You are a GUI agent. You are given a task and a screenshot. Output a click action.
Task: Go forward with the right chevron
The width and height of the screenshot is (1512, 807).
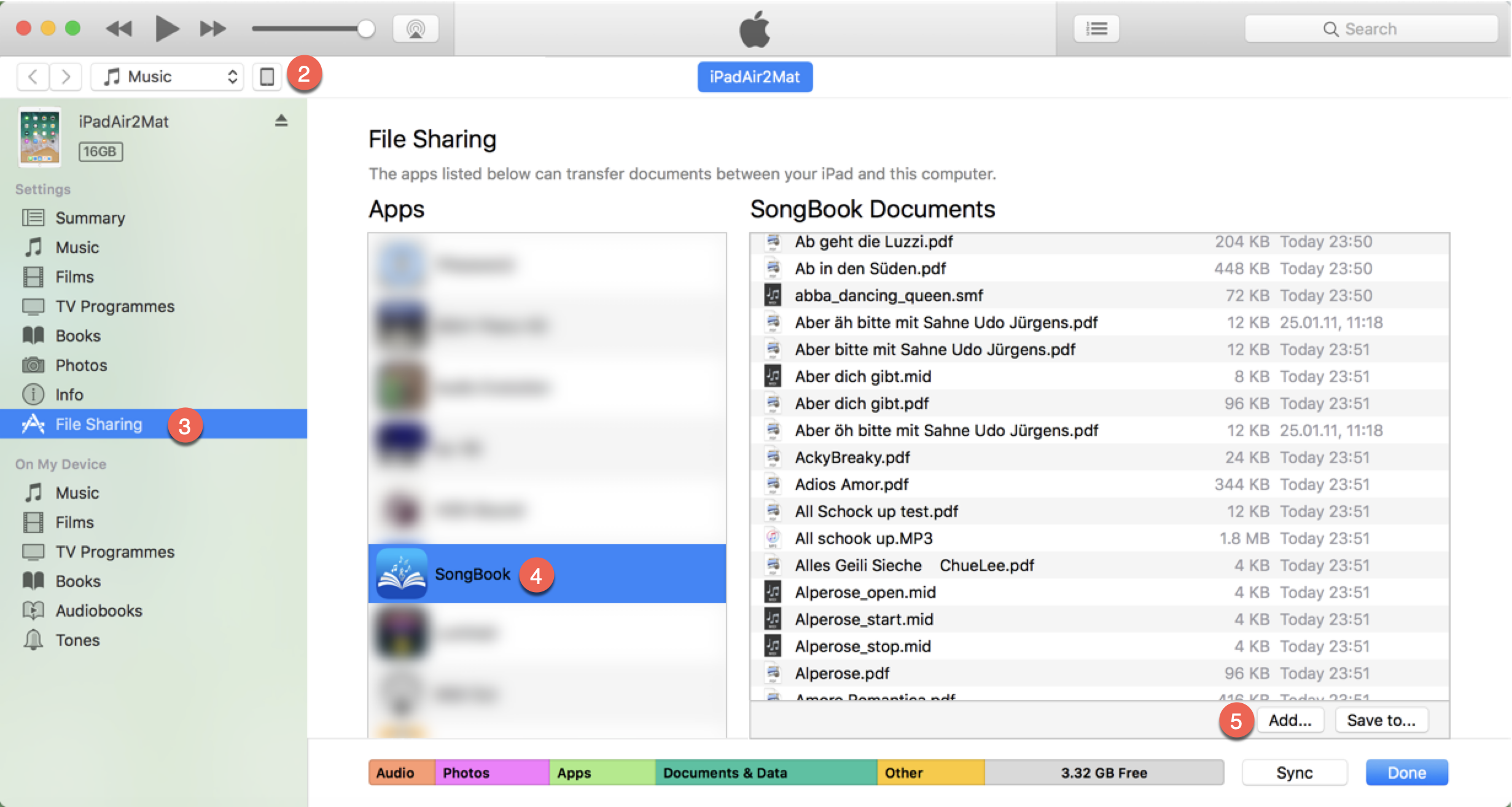[x=66, y=77]
